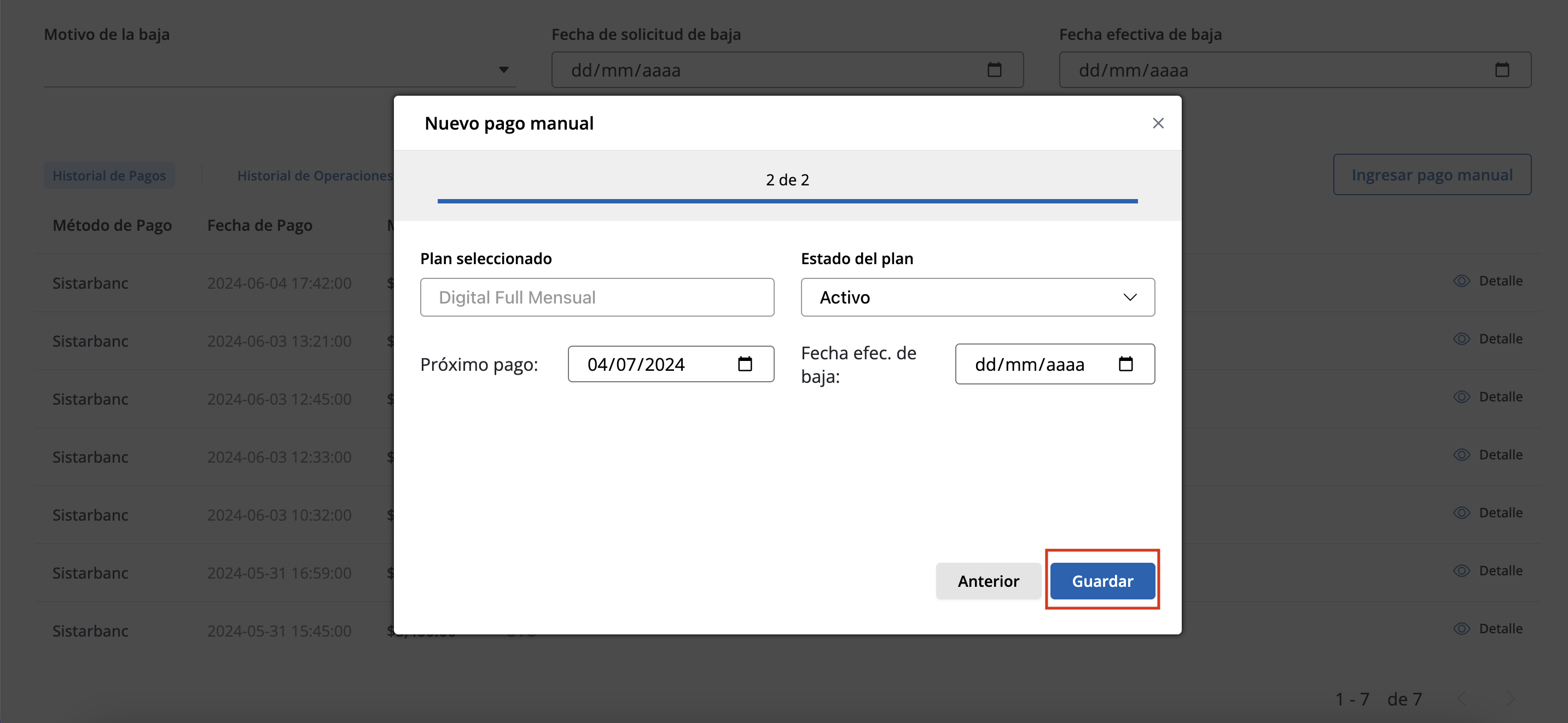Expand the Motivo de la baja dropdown
Viewport: 1568px width, 723px height.
click(x=503, y=69)
